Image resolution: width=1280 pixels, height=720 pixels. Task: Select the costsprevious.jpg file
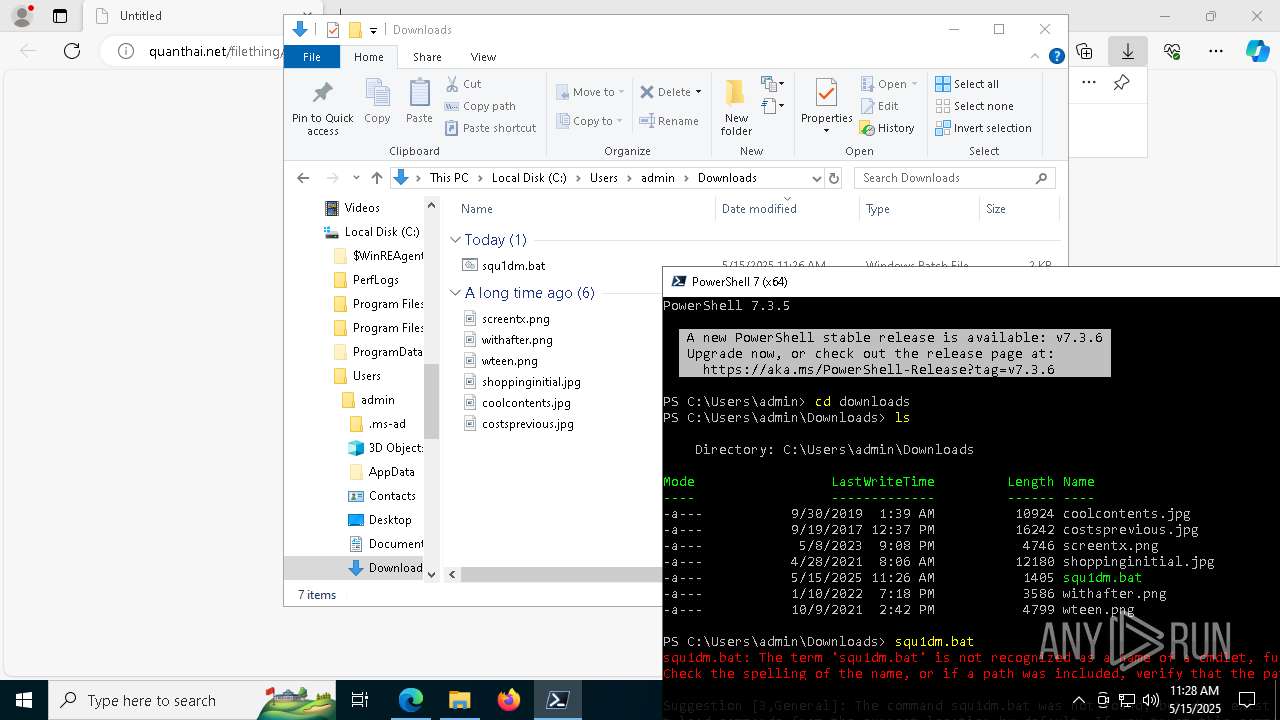pos(527,424)
